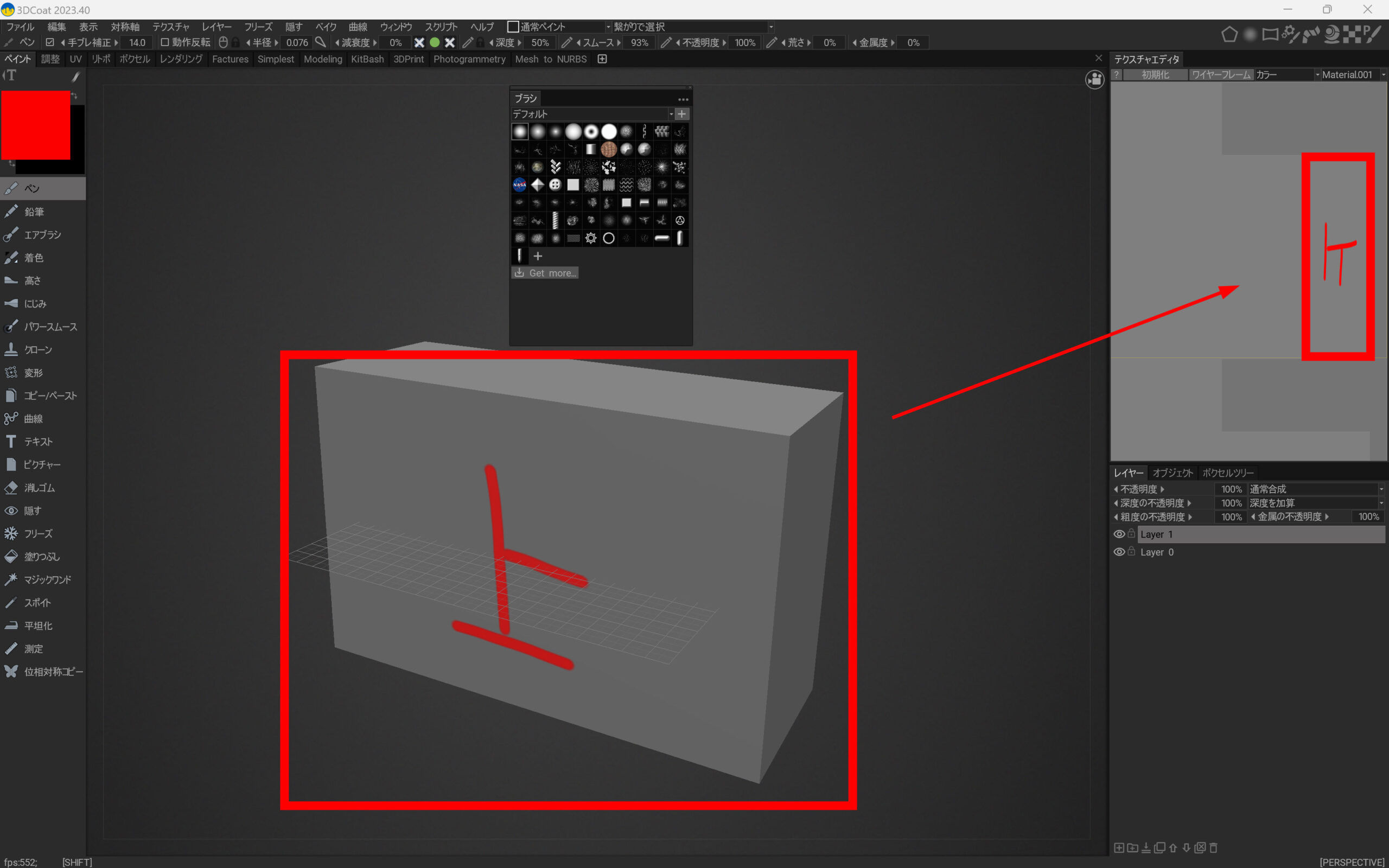Hide Layer 1 with its eye icon
Image resolution: width=1389 pixels, height=868 pixels.
click(1119, 534)
